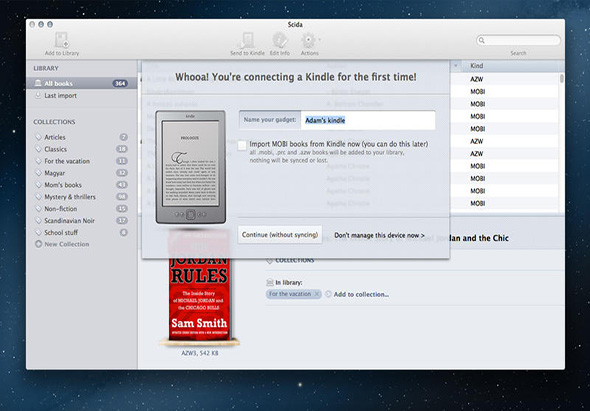Click the 364 count badge on All books
Screen dimensions: 590x411
click(120, 83)
